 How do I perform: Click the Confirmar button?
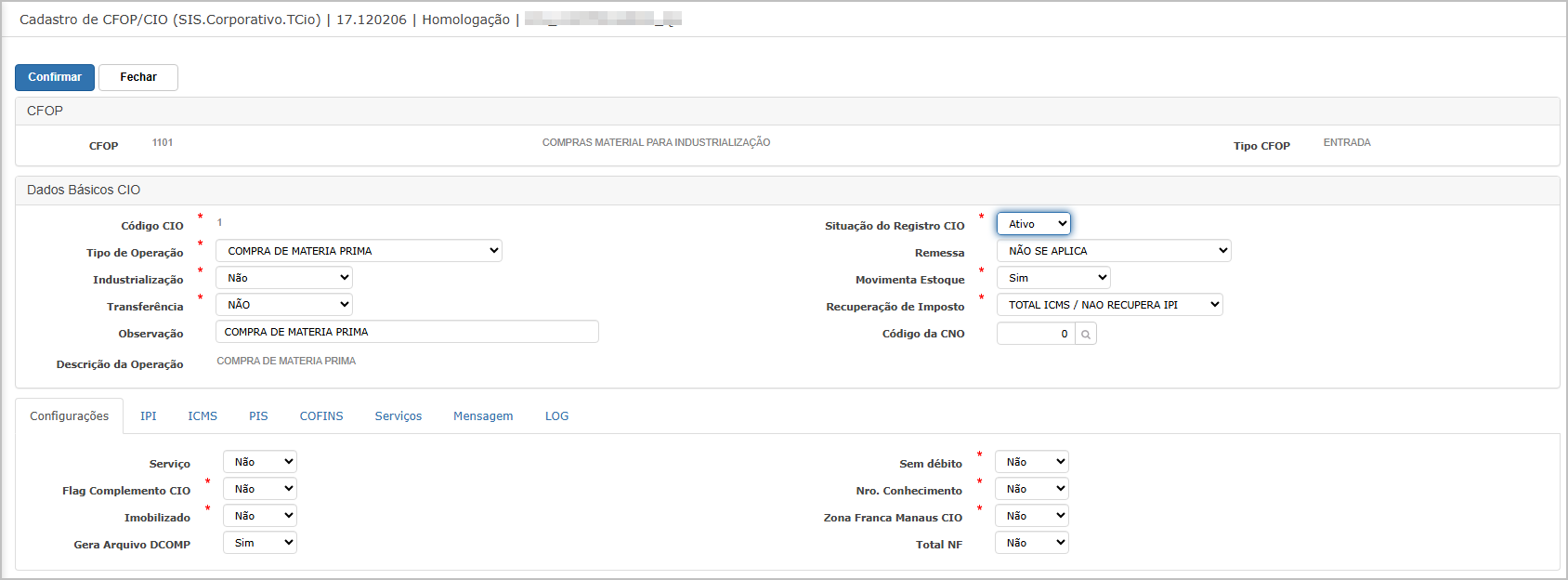(x=55, y=77)
